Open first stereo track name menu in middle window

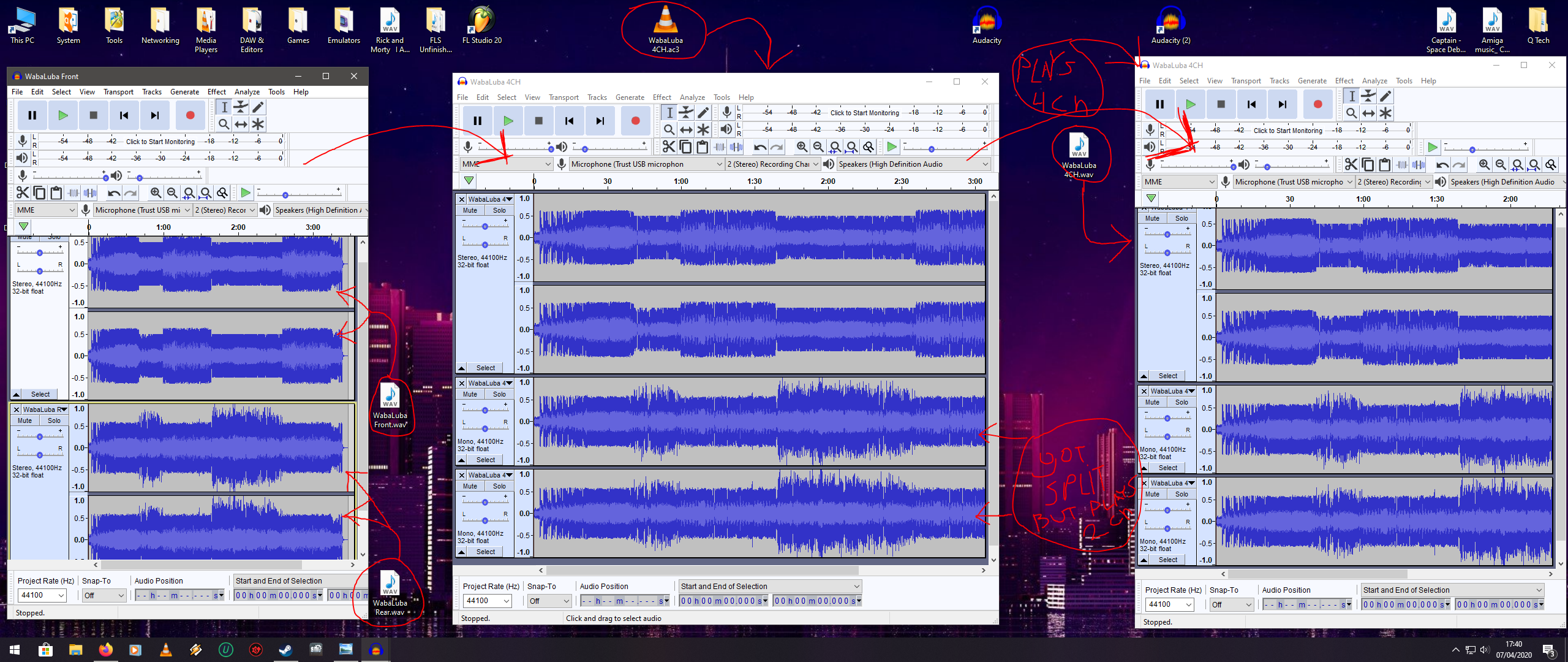click(490, 199)
